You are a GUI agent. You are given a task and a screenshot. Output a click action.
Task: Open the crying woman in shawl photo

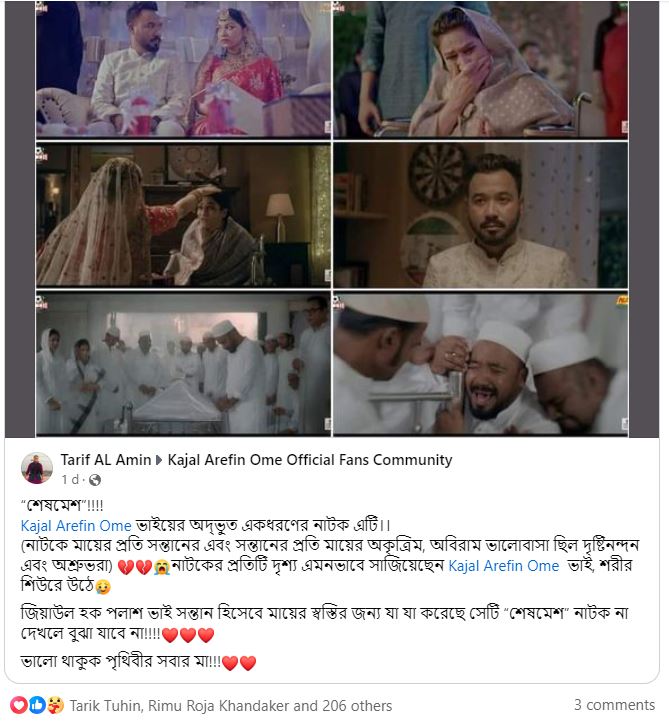point(481,69)
